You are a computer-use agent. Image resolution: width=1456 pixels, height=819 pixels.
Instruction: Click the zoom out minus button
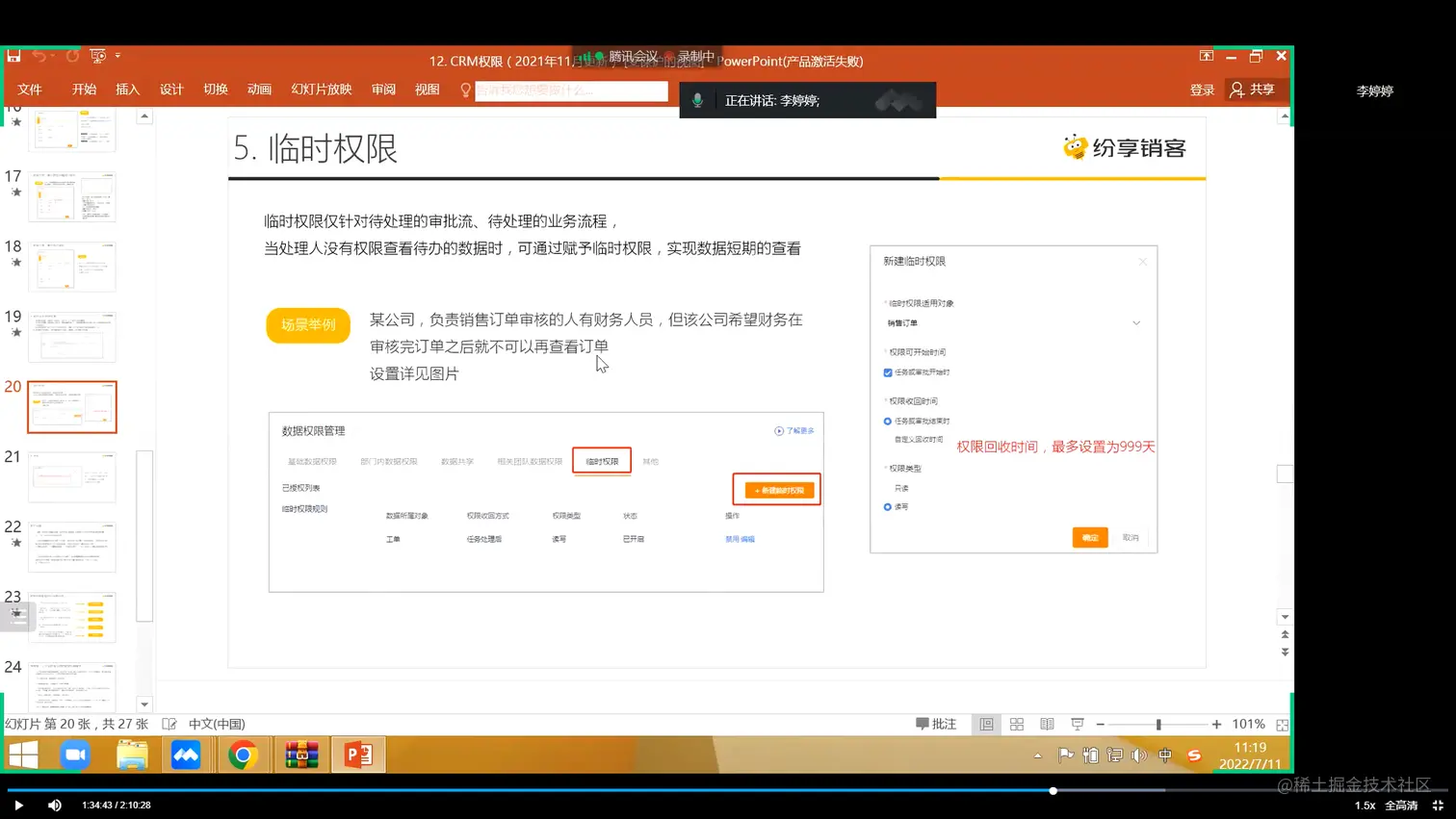tap(1101, 724)
